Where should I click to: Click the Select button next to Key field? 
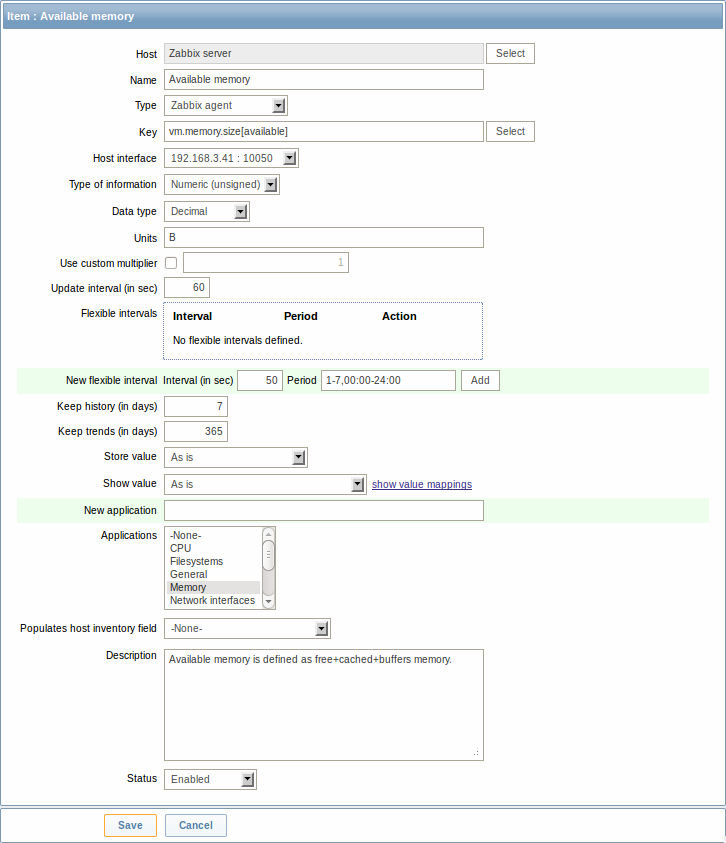510,131
